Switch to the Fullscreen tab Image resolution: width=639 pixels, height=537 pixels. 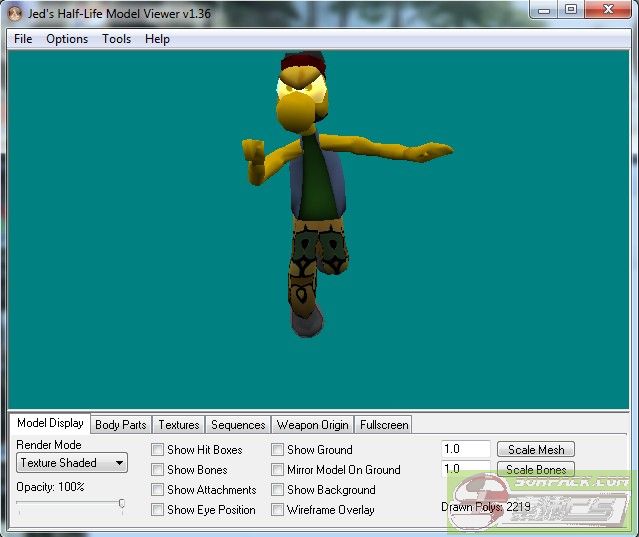tap(384, 425)
